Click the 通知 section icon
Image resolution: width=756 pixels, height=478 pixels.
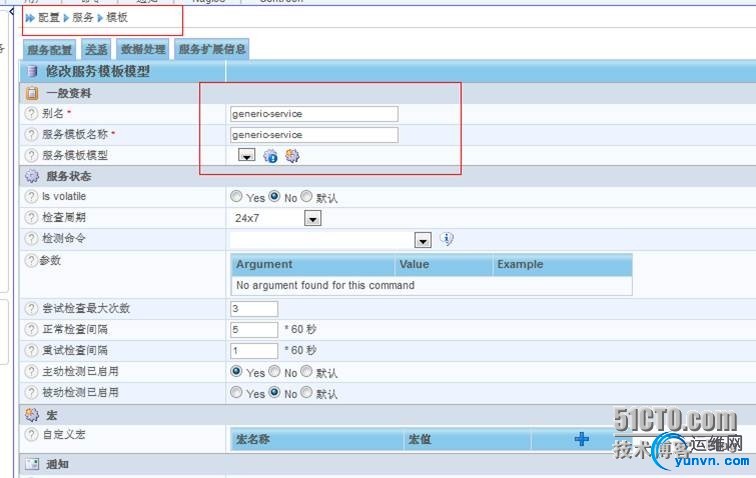point(32,464)
